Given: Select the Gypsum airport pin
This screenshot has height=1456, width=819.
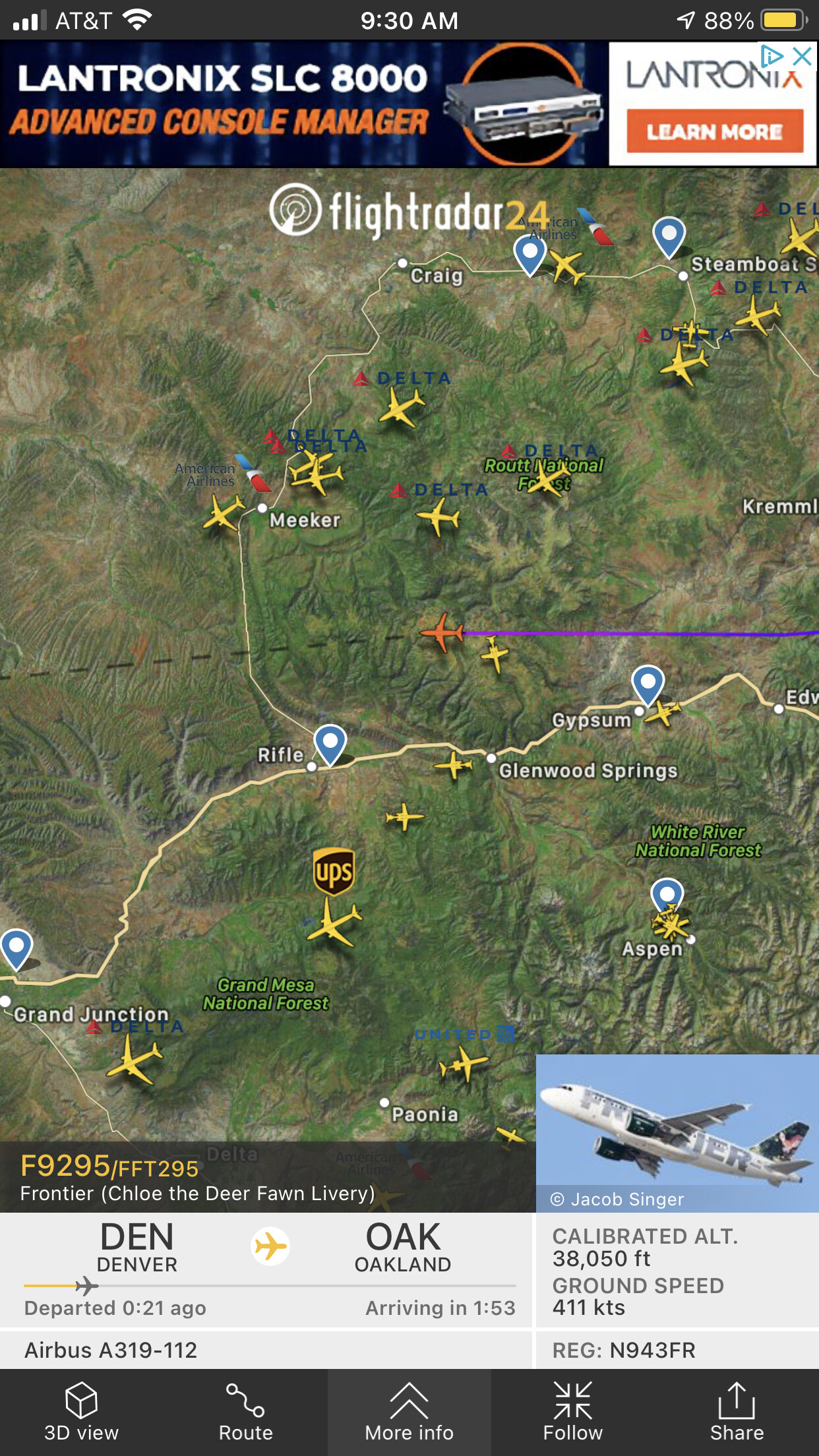Looking at the screenshot, I should pyautogui.click(x=648, y=685).
